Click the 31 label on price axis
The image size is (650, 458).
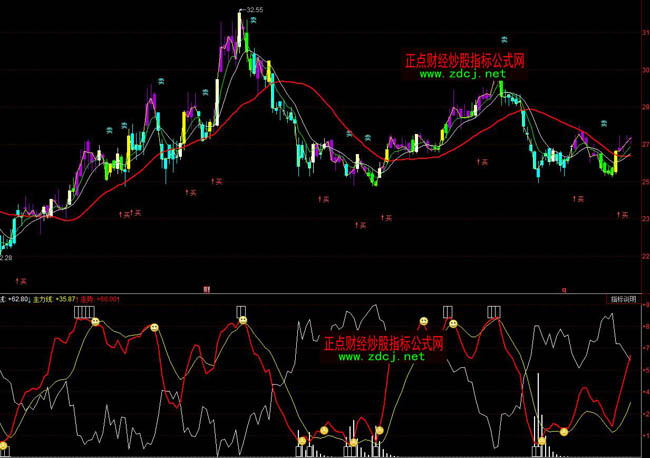point(642,33)
